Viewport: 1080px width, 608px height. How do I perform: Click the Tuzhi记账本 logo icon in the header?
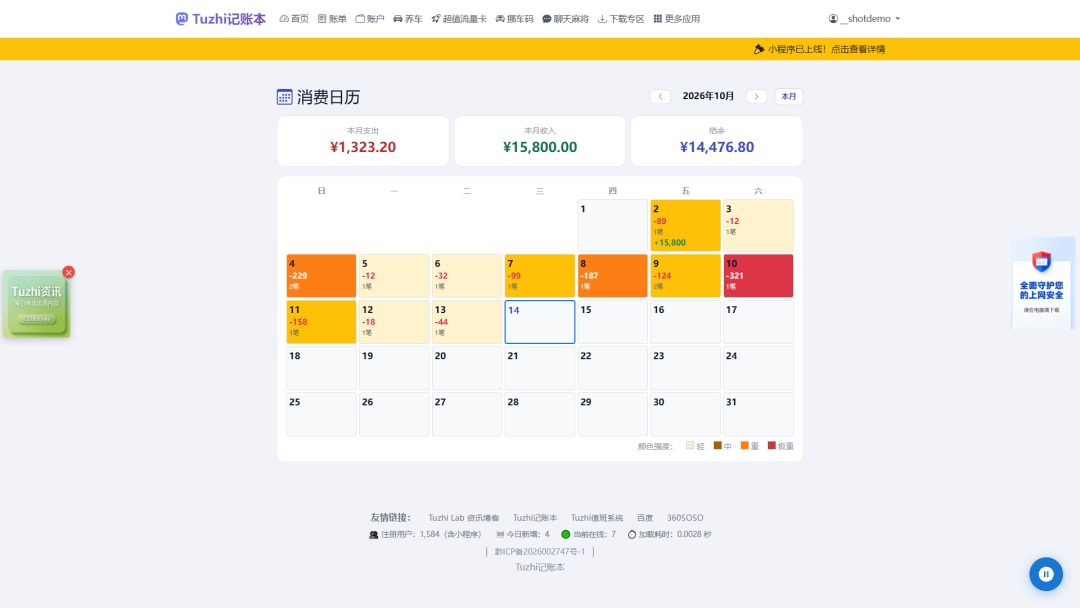(x=182, y=19)
